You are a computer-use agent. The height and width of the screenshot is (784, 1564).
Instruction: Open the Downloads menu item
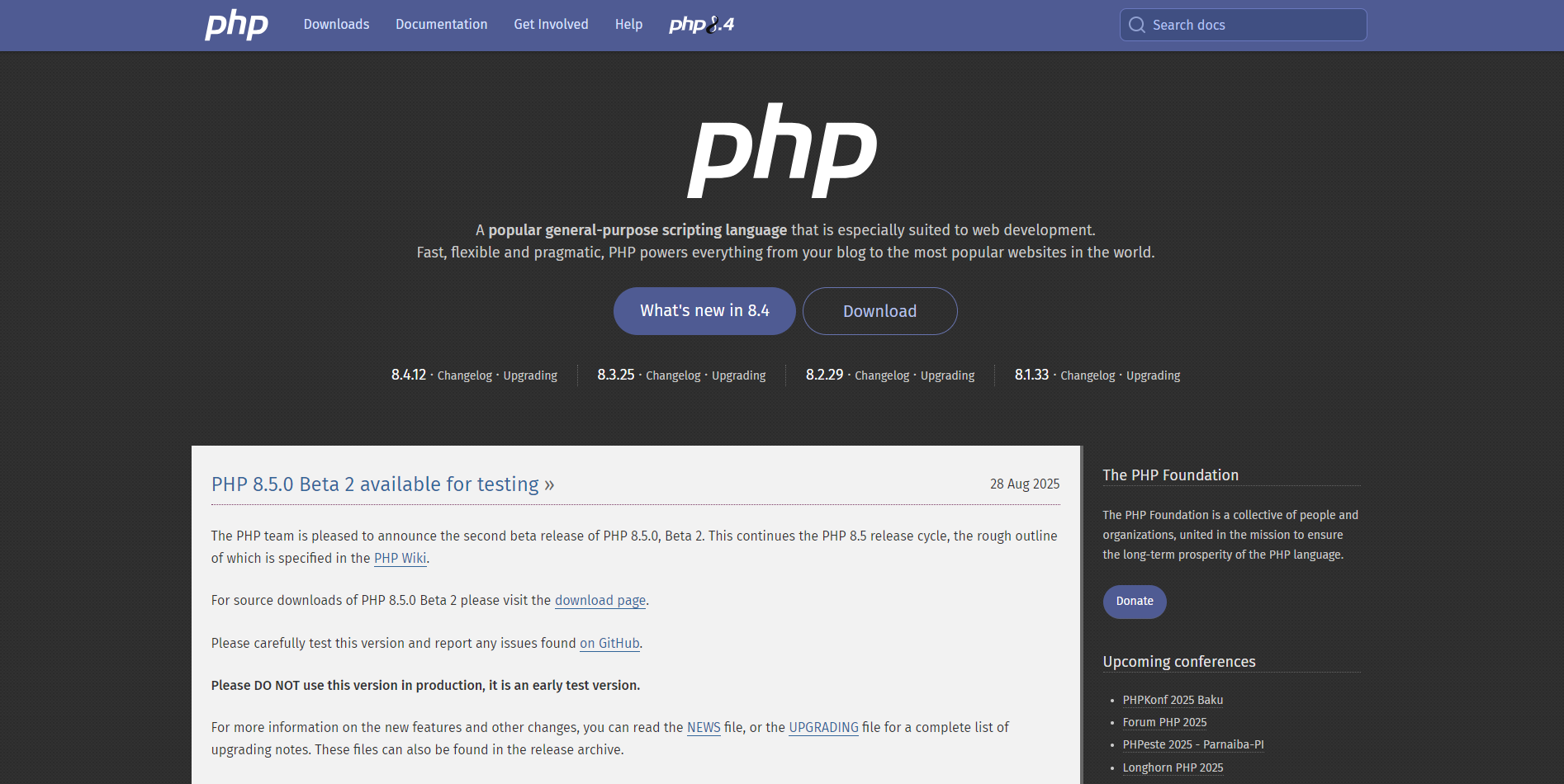coord(336,24)
